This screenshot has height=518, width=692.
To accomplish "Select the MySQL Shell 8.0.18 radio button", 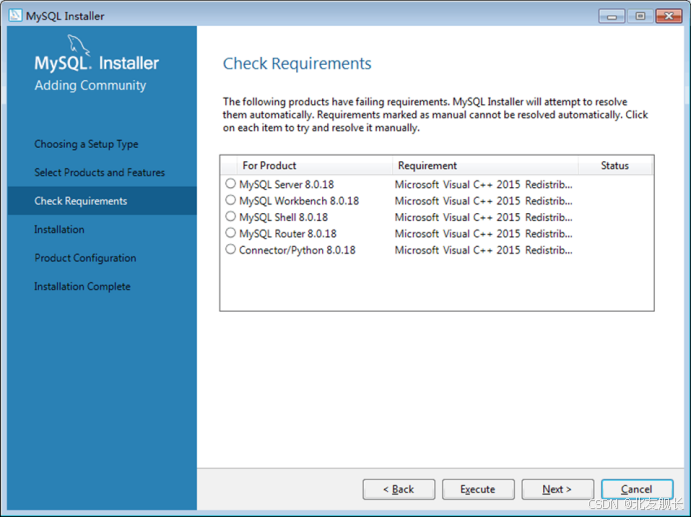I will tap(230, 216).
